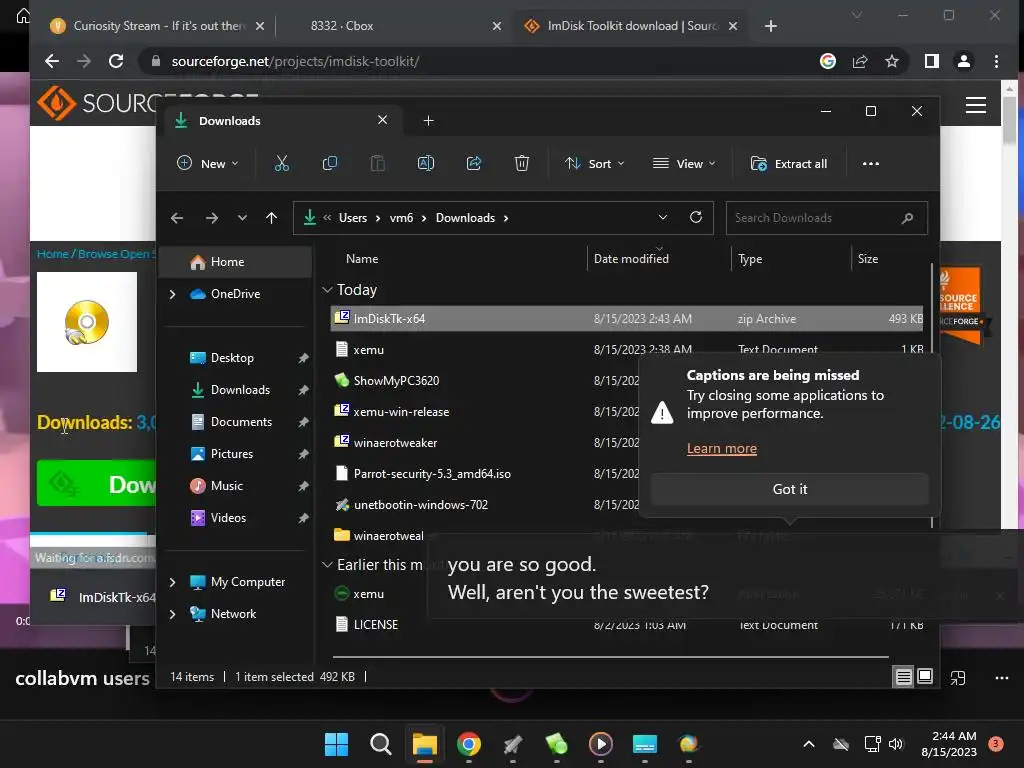Go up one folder level in Explorer
The width and height of the screenshot is (1024, 768).
[x=272, y=218]
